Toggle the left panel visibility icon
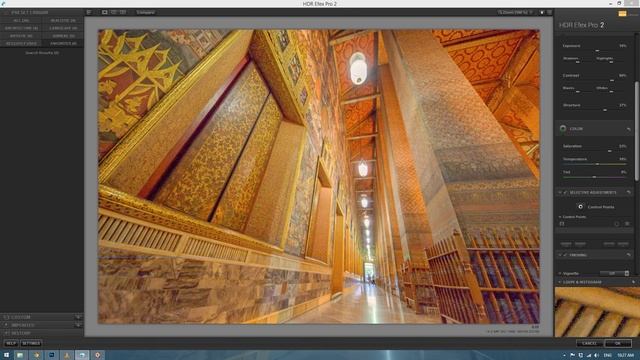 click(89, 12)
